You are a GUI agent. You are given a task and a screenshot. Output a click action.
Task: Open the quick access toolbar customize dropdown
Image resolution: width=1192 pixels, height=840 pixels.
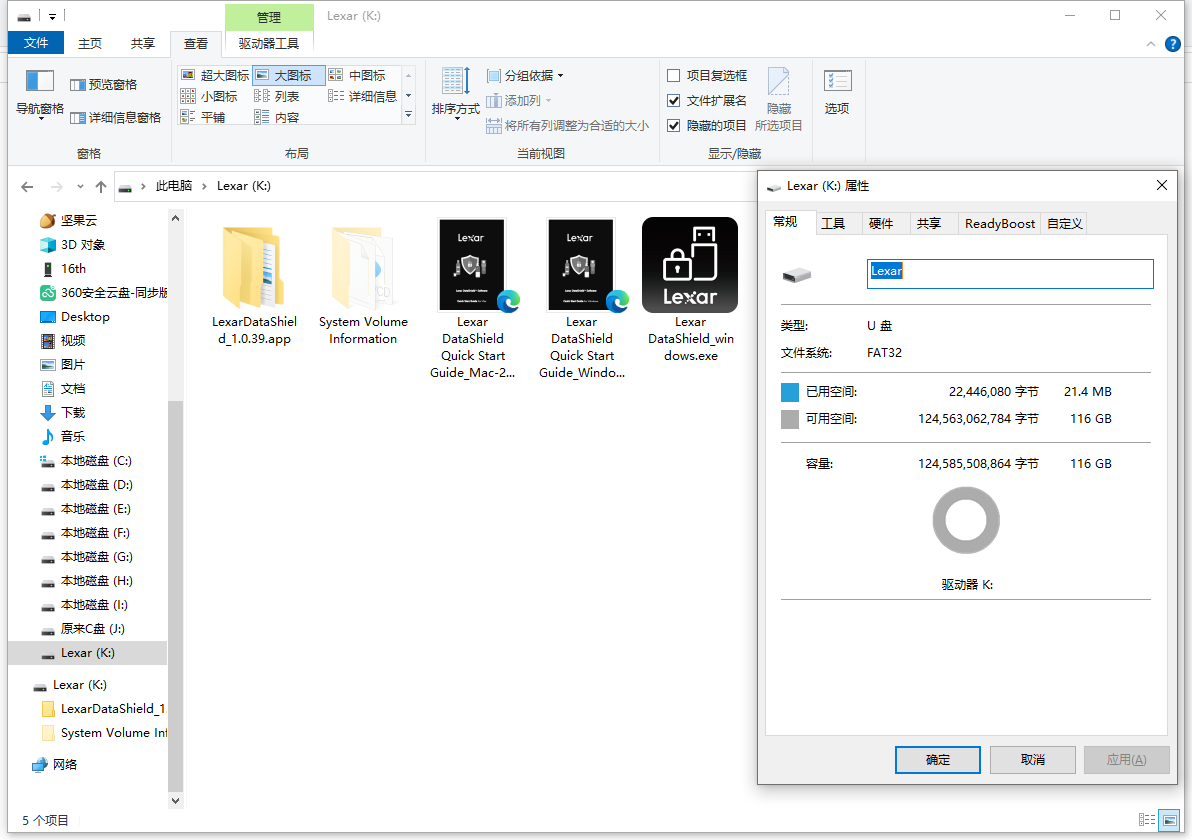tap(52, 16)
